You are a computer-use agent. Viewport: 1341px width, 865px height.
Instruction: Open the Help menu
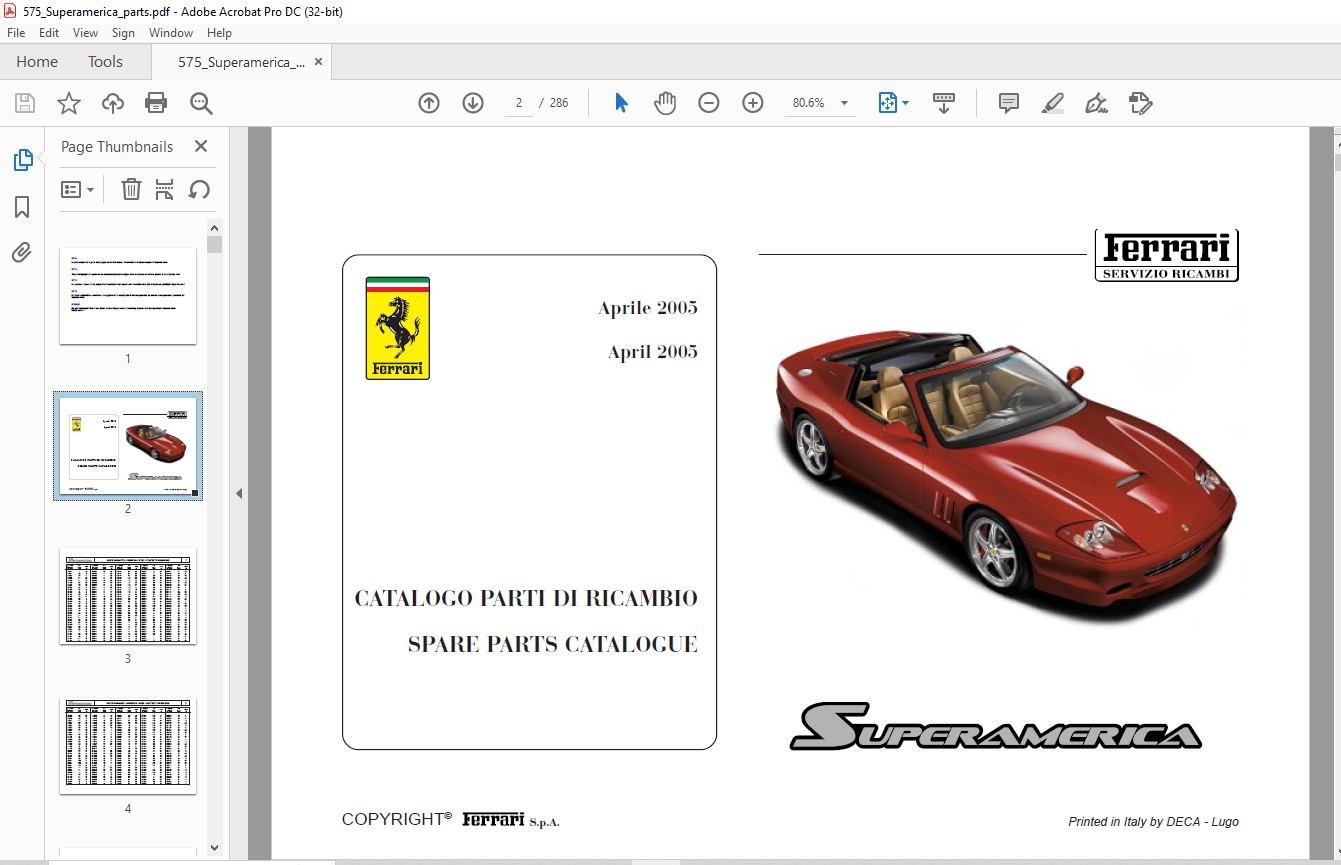pyautogui.click(x=219, y=33)
